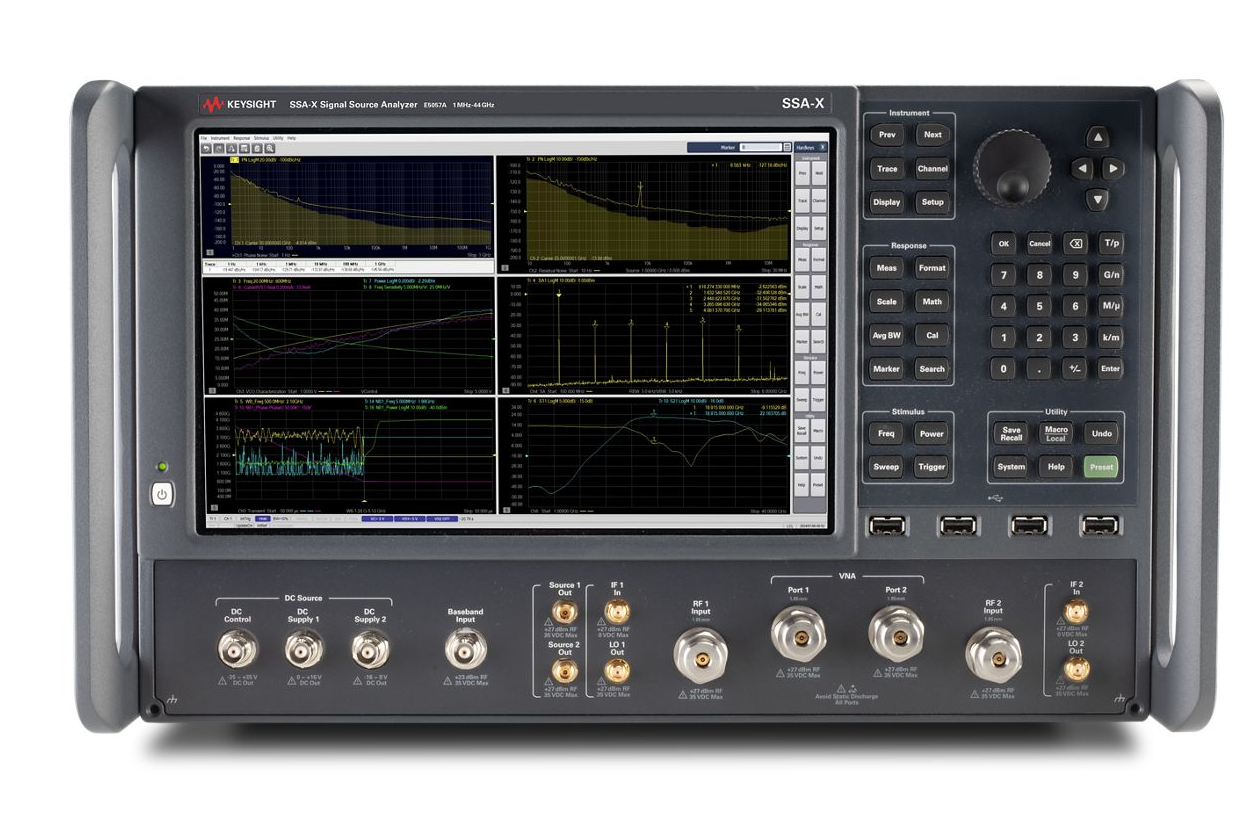This screenshot has width=1240, height=822.
Task: Click the Marker value input field
Action: 761,147
